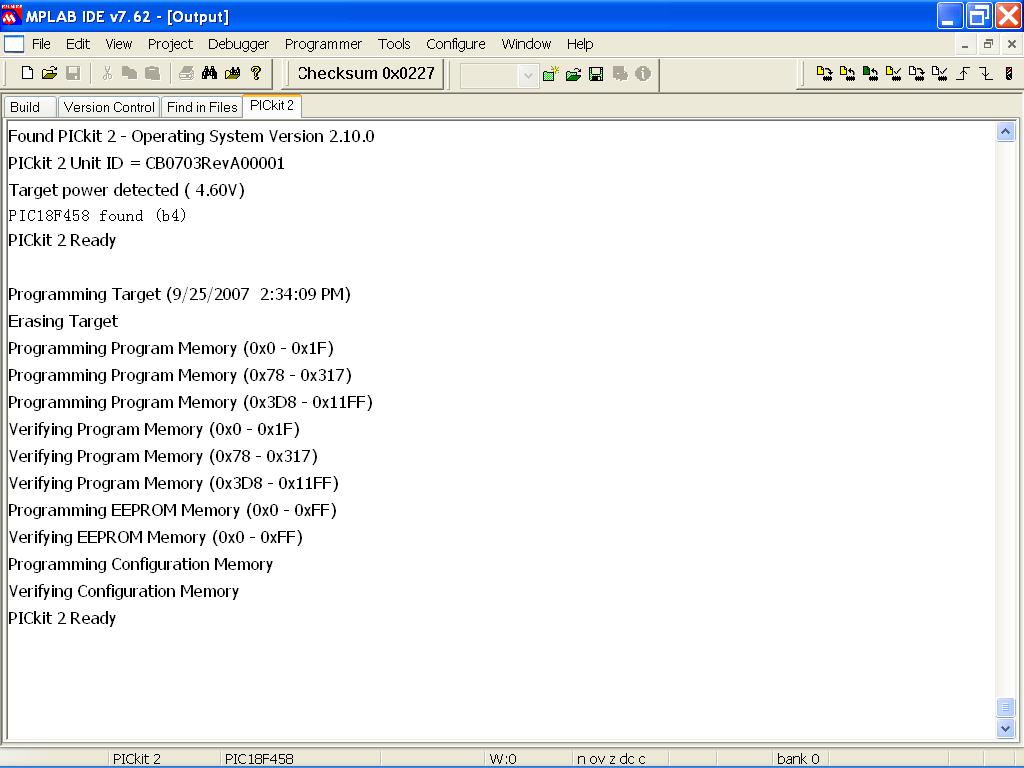Release target from reset, rising-edge icon

963,74
